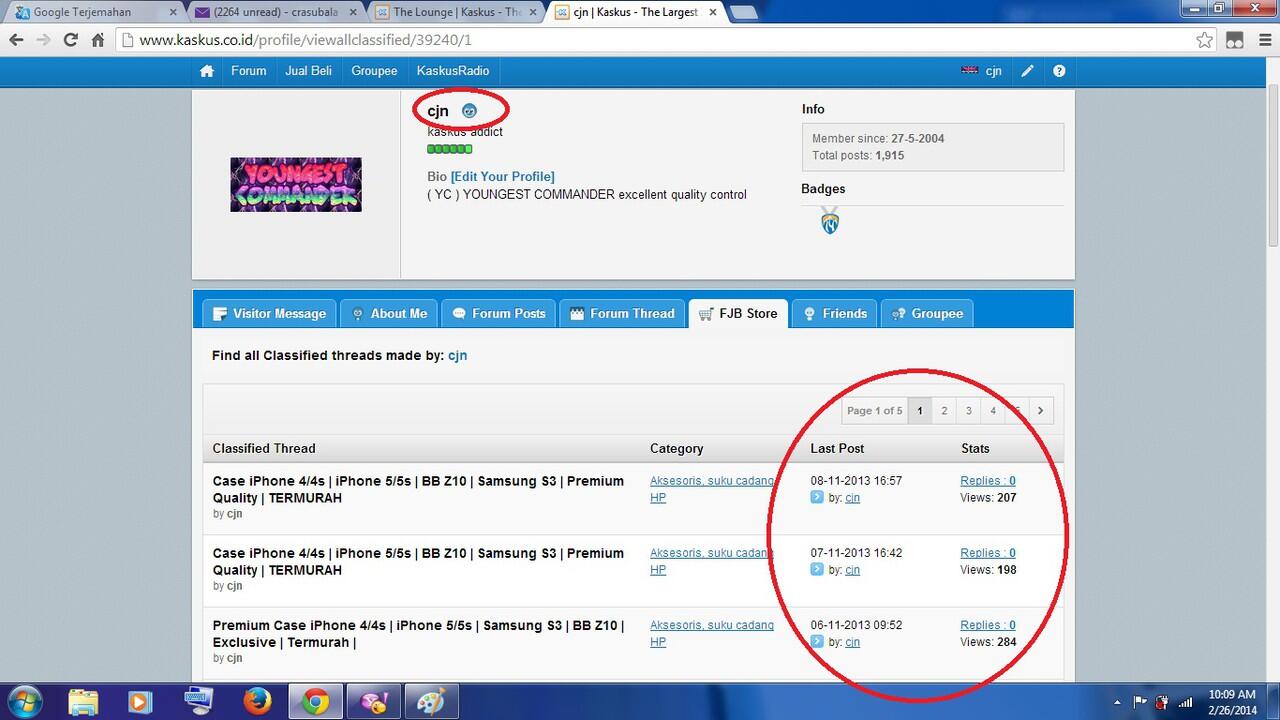The width and height of the screenshot is (1280, 720).
Task: Click the extension icon beside the star
Action: click(x=1235, y=40)
